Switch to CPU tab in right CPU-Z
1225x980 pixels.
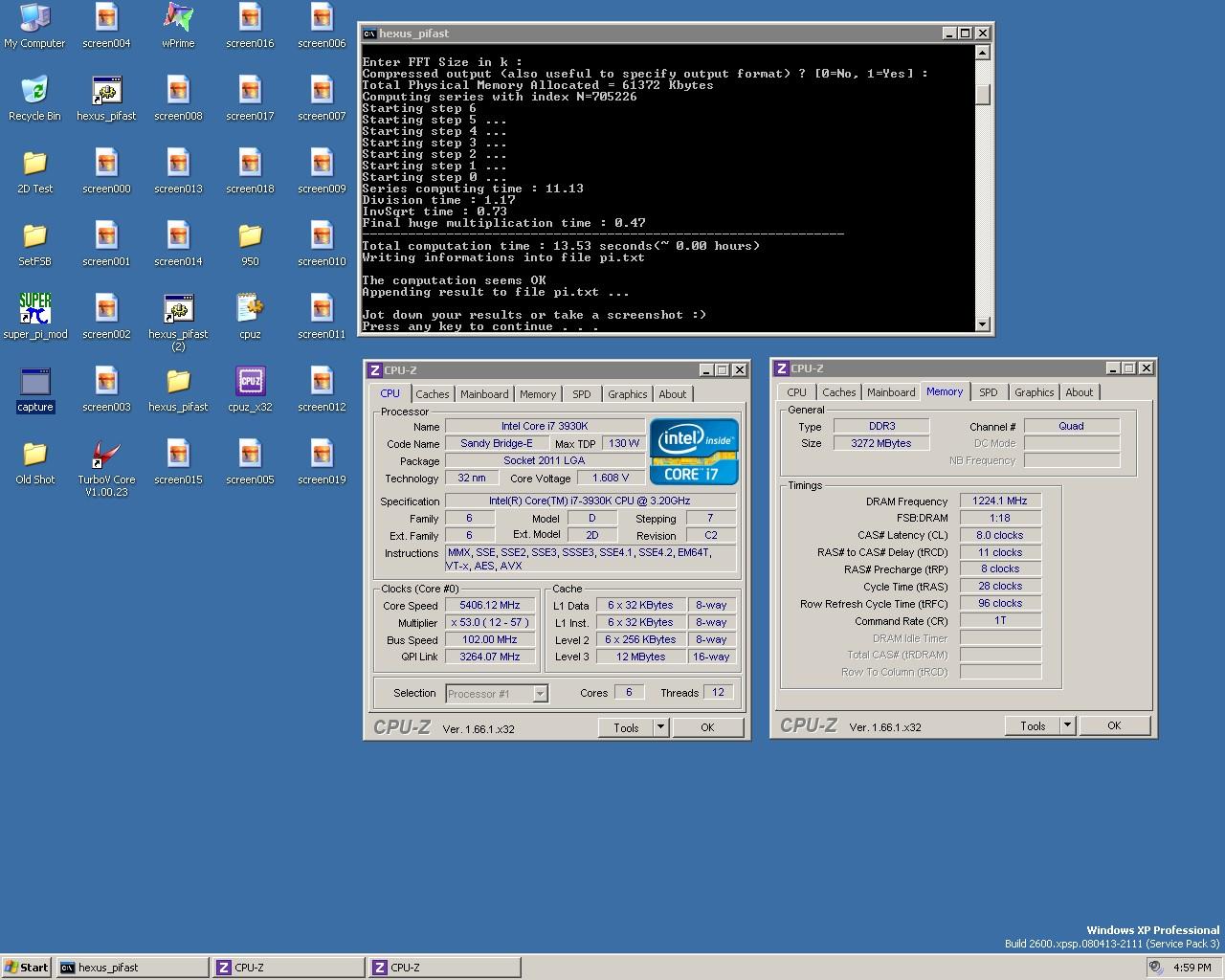[x=796, y=392]
